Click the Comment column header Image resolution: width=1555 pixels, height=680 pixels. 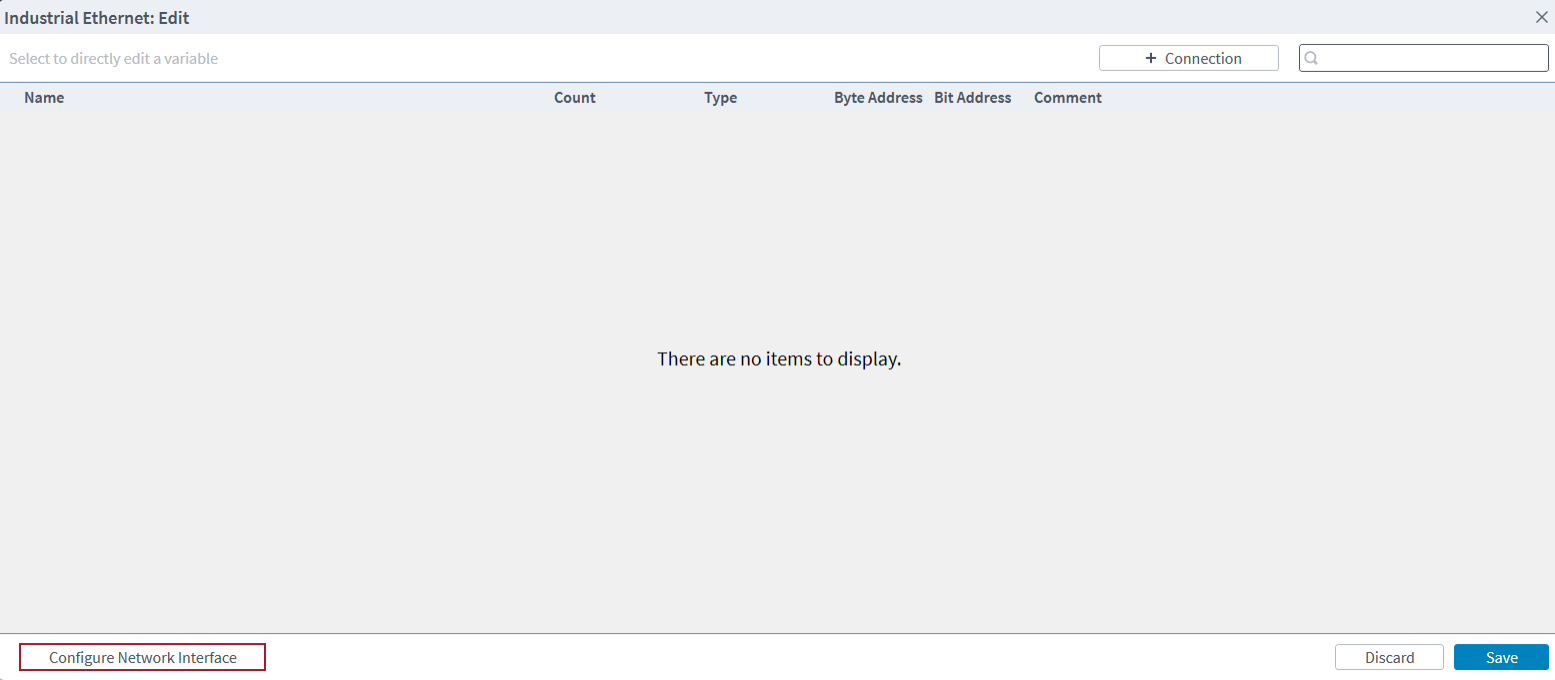[1068, 98]
